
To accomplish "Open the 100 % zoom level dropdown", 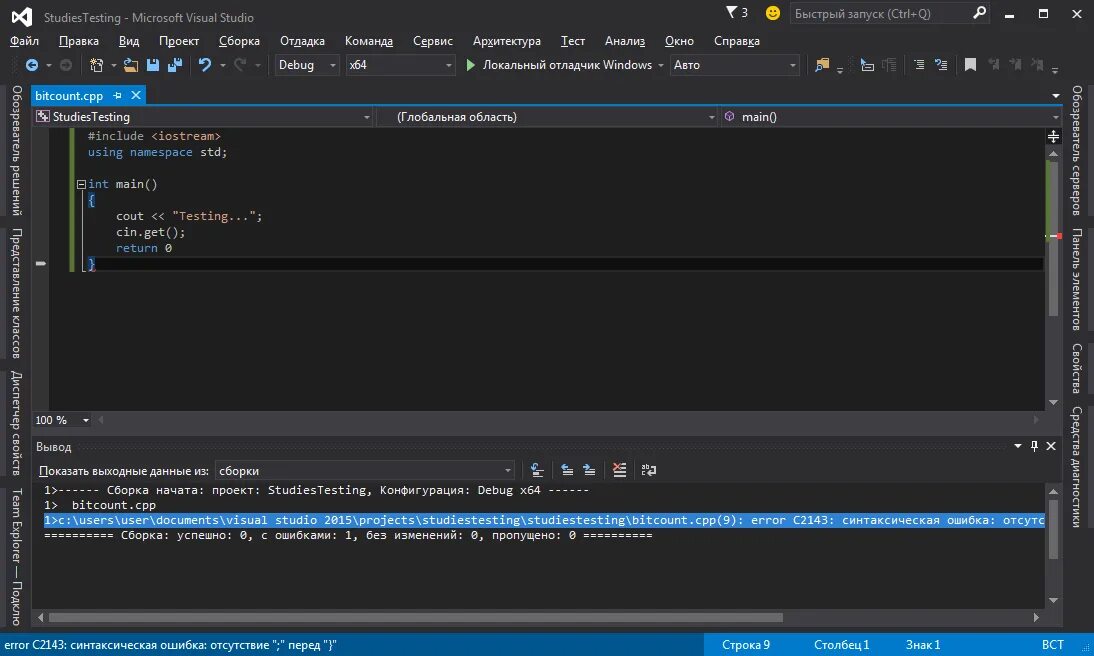I will click(63, 420).
